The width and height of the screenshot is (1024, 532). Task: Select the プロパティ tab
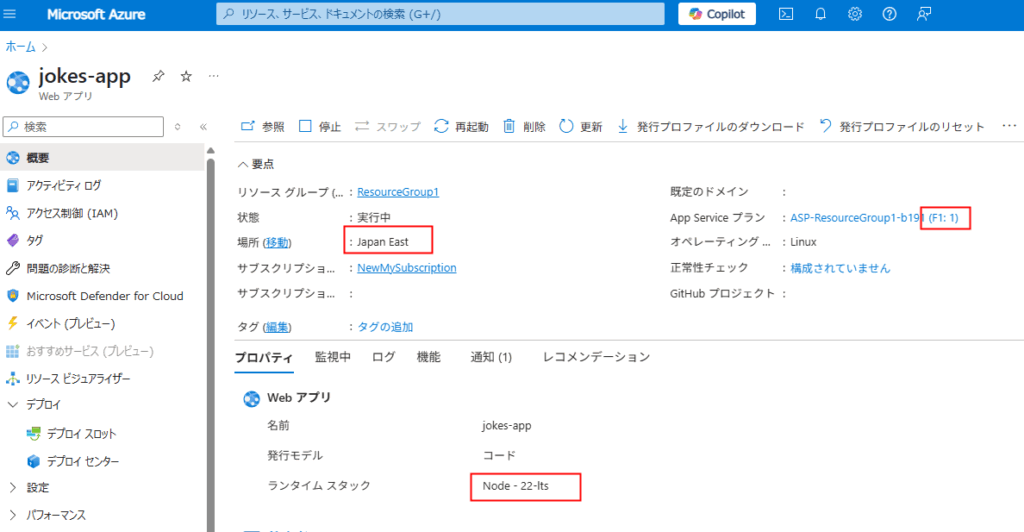coord(264,357)
